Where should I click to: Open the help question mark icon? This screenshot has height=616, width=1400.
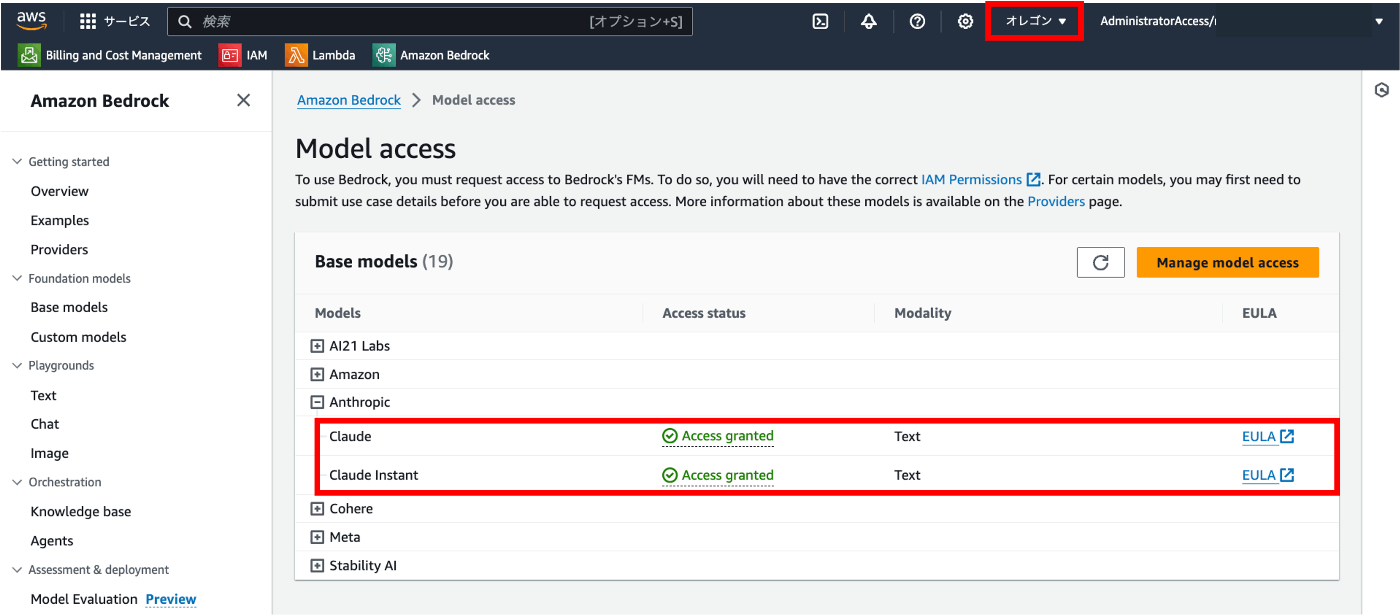917,21
